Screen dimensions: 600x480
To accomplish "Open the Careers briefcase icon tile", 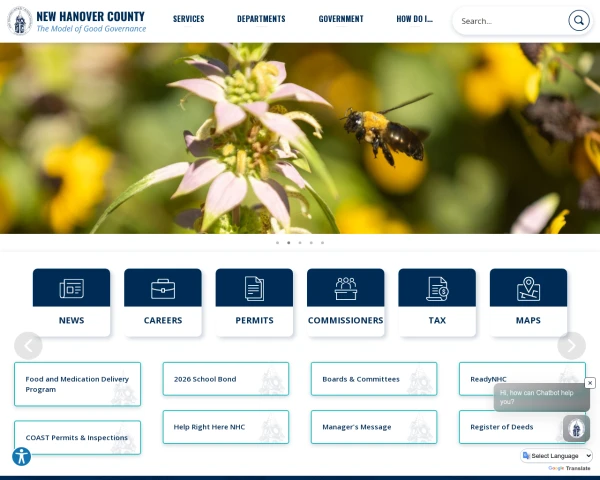I will [x=163, y=302].
